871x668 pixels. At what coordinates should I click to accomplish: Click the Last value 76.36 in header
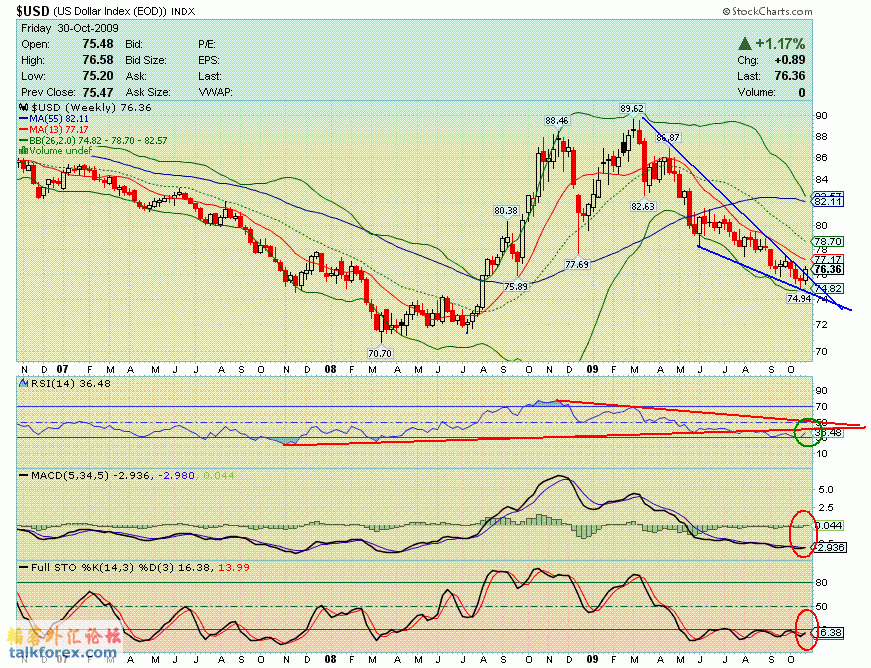point(789,76)
